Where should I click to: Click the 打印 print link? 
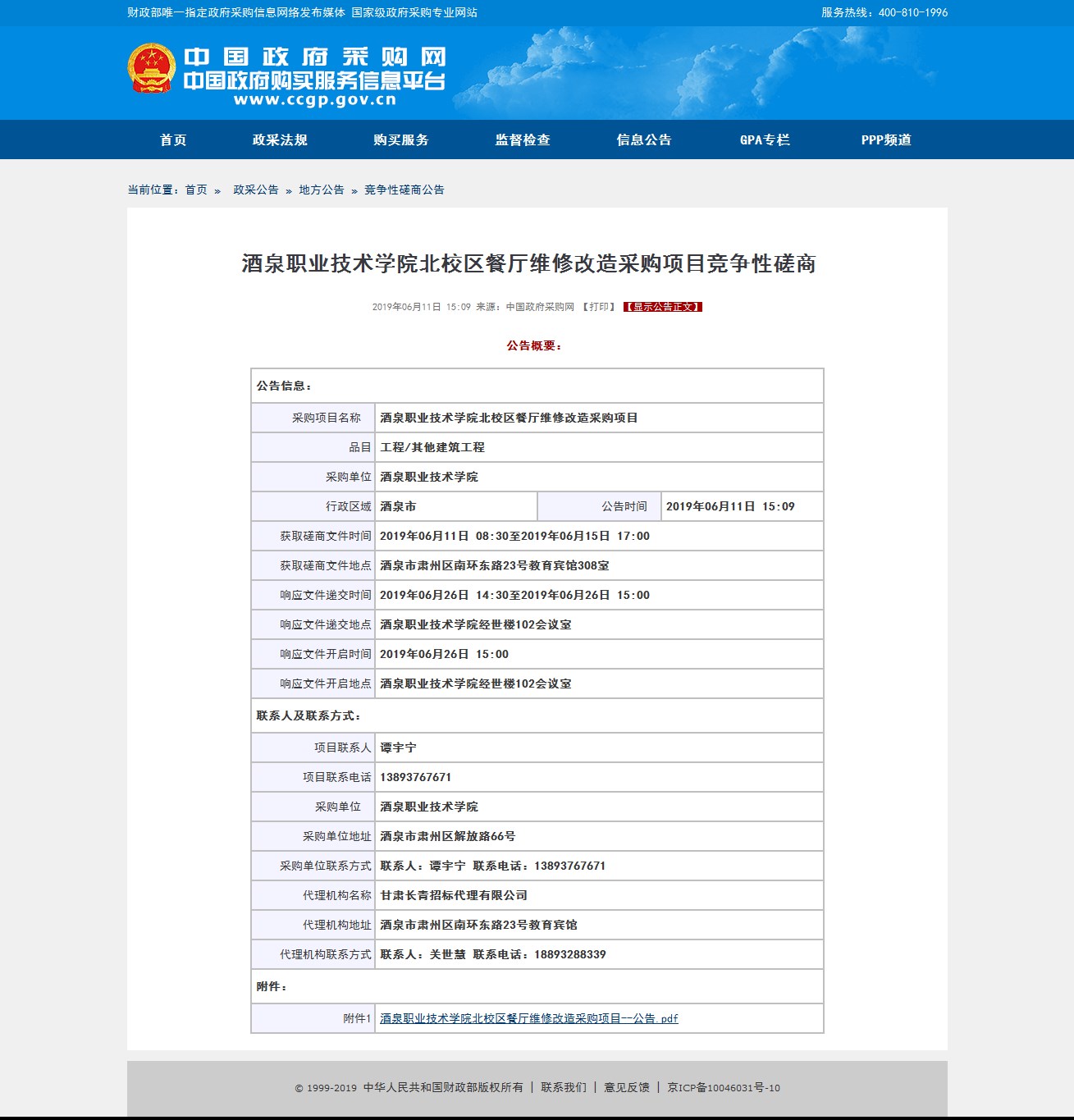click(599, 307)
